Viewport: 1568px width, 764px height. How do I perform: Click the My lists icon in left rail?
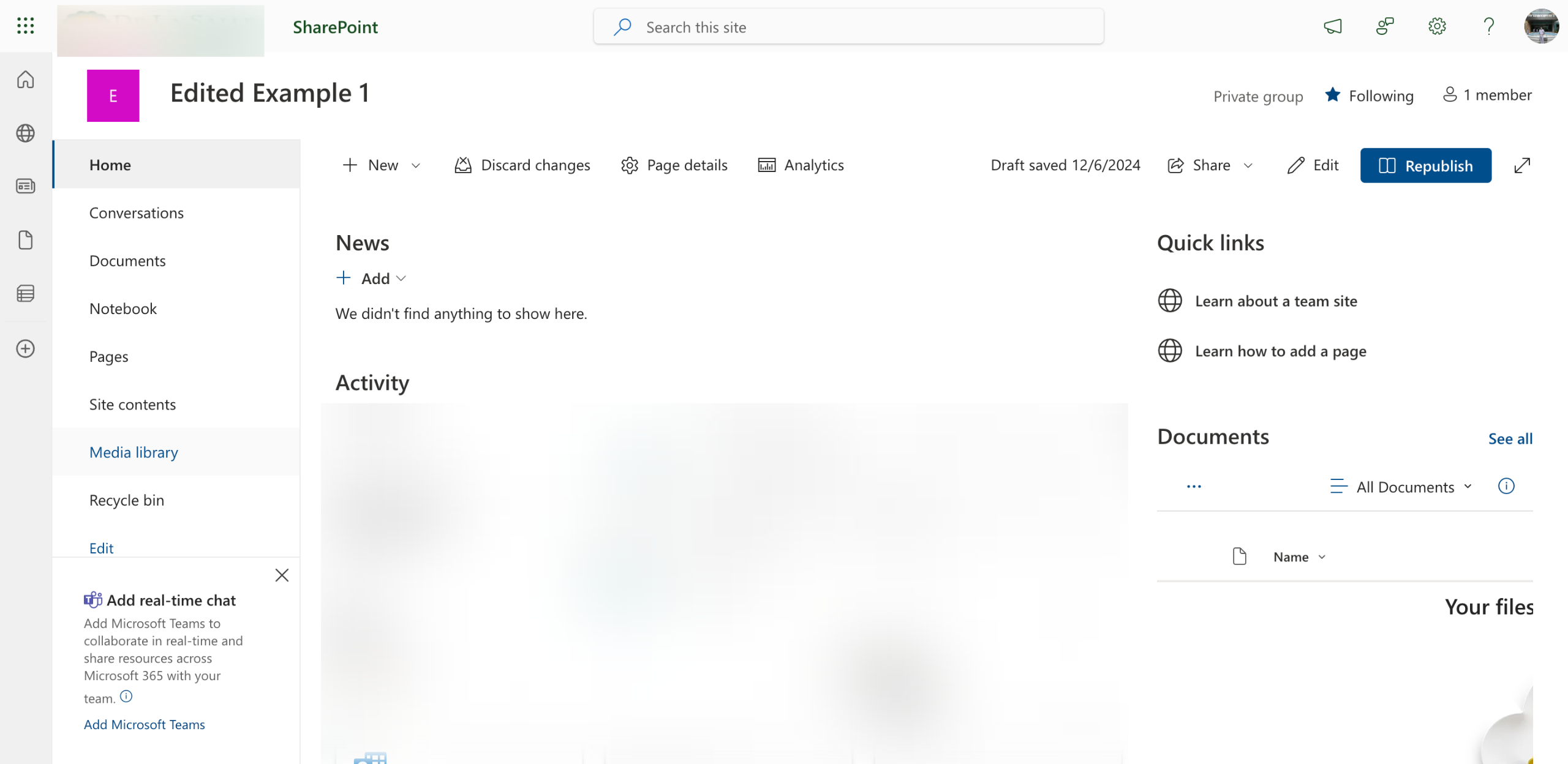point(25,294)
